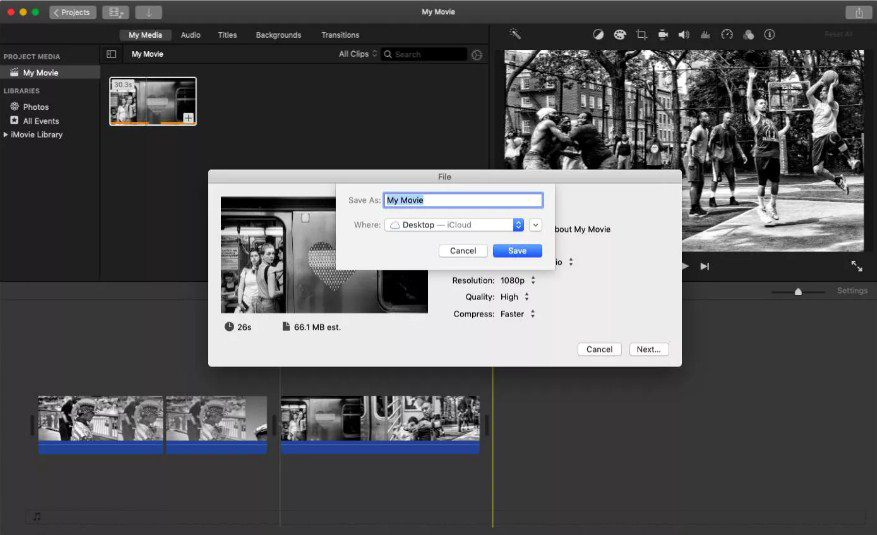
Task: Open the speed adjustment tool
Action: point(727,35)
